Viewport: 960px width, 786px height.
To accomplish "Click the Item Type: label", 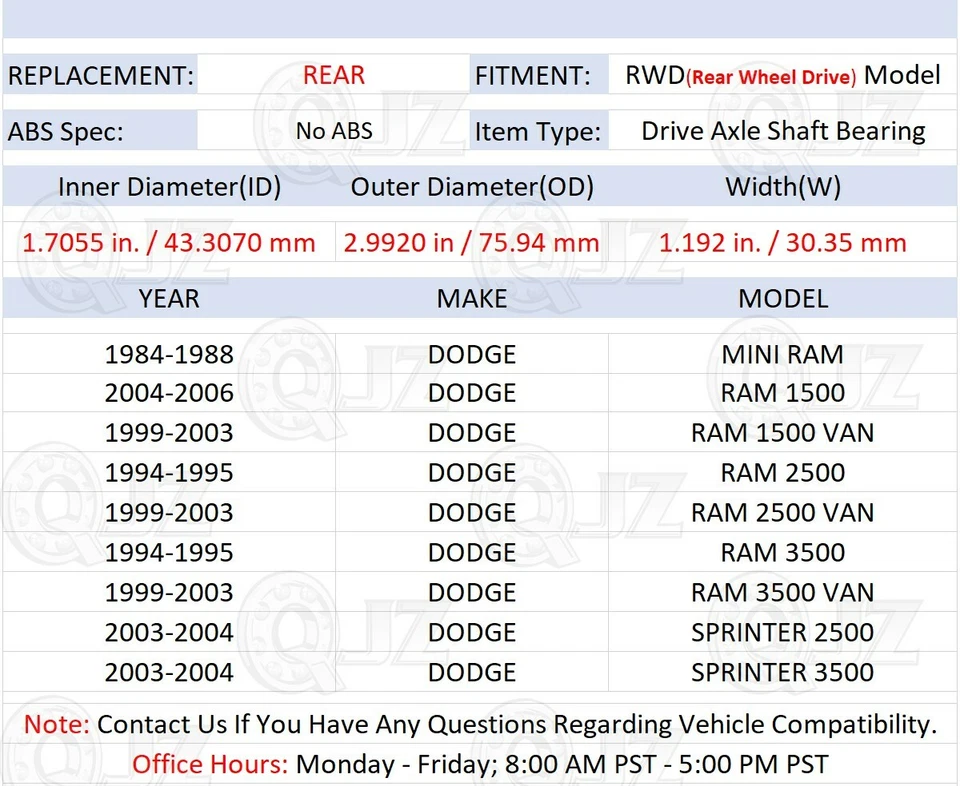I will [x=538, y=132].
